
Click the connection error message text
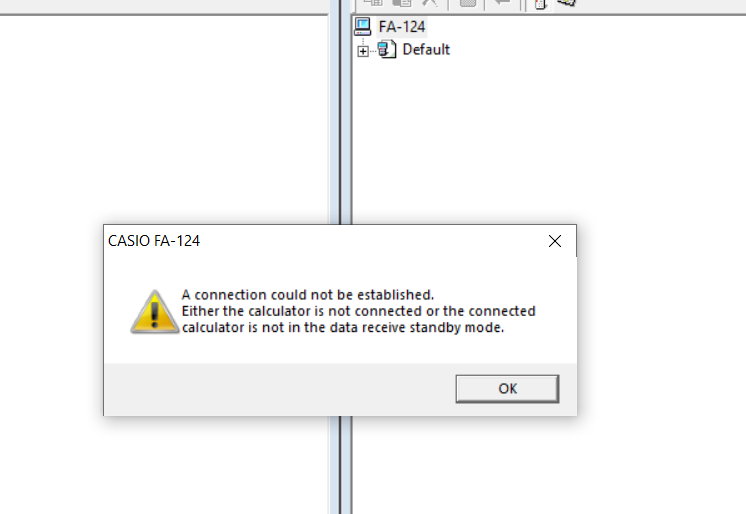[358, 311]
